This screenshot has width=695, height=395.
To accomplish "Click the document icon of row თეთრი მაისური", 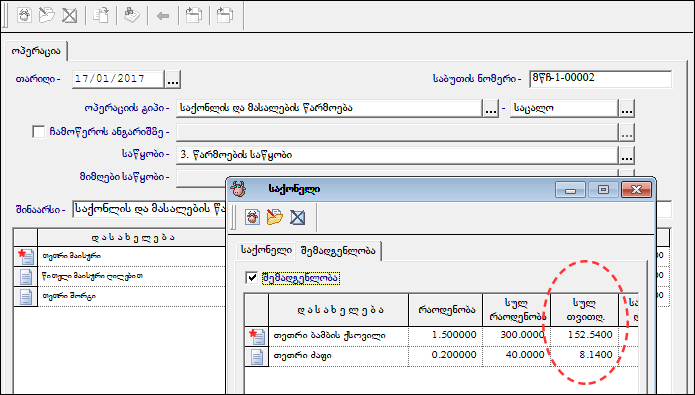I will click(x=26, y=256).
